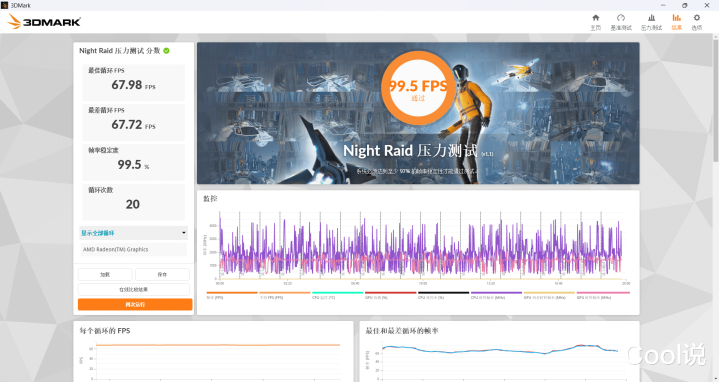Open the Options gear icon
This screenshot has width=719, height=382.
(697, 18)
